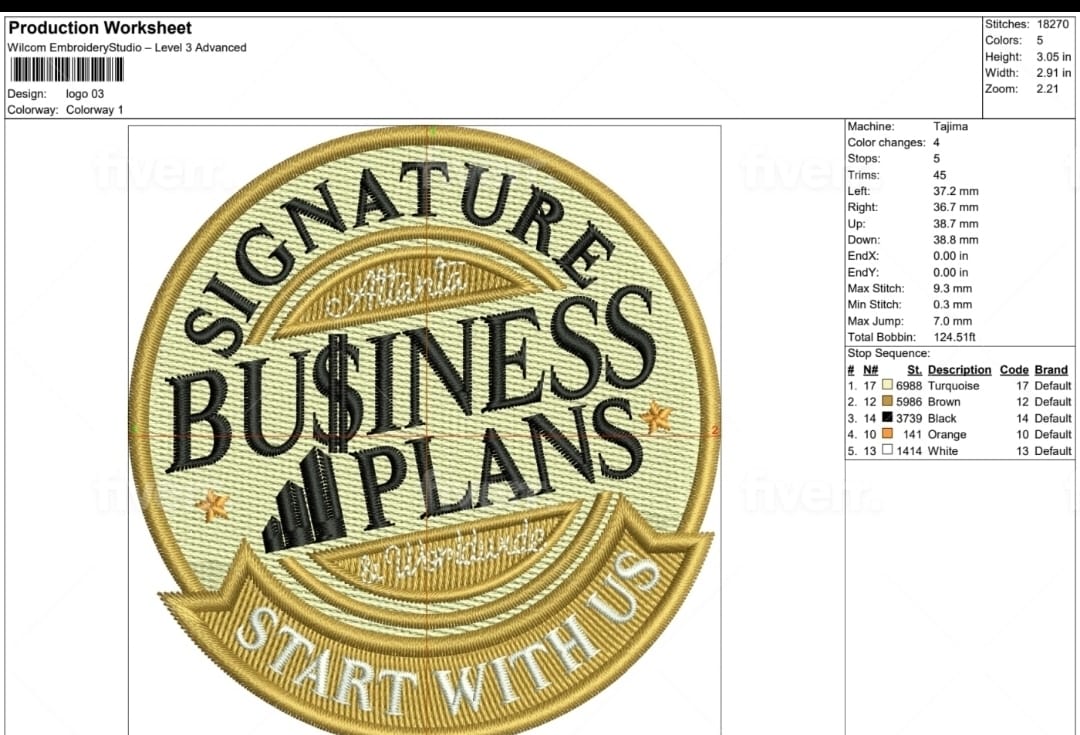The width and height of the screenshot is (1080, 735).
Task: Select the Orange thread color swatch
Action: coord(887,435)
